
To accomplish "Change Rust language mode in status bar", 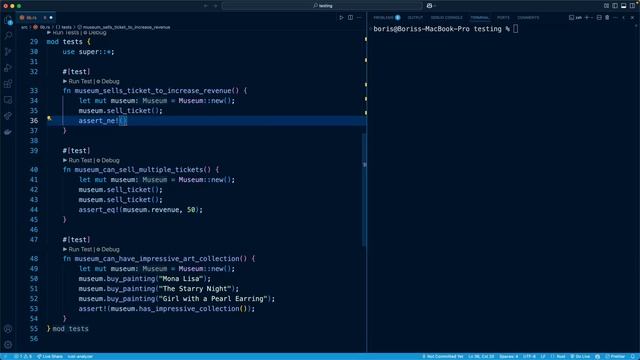I will click(558, 356).
